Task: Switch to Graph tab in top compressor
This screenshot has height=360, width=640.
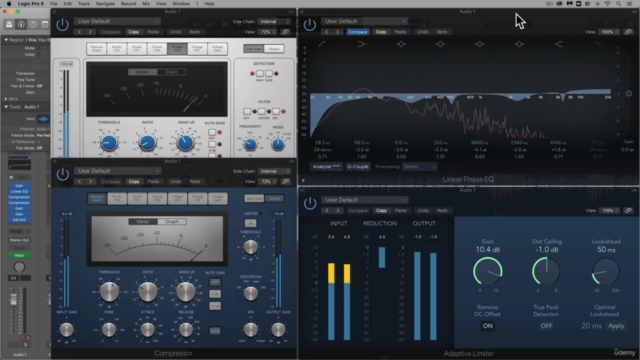Action: [x=171, y=72]
